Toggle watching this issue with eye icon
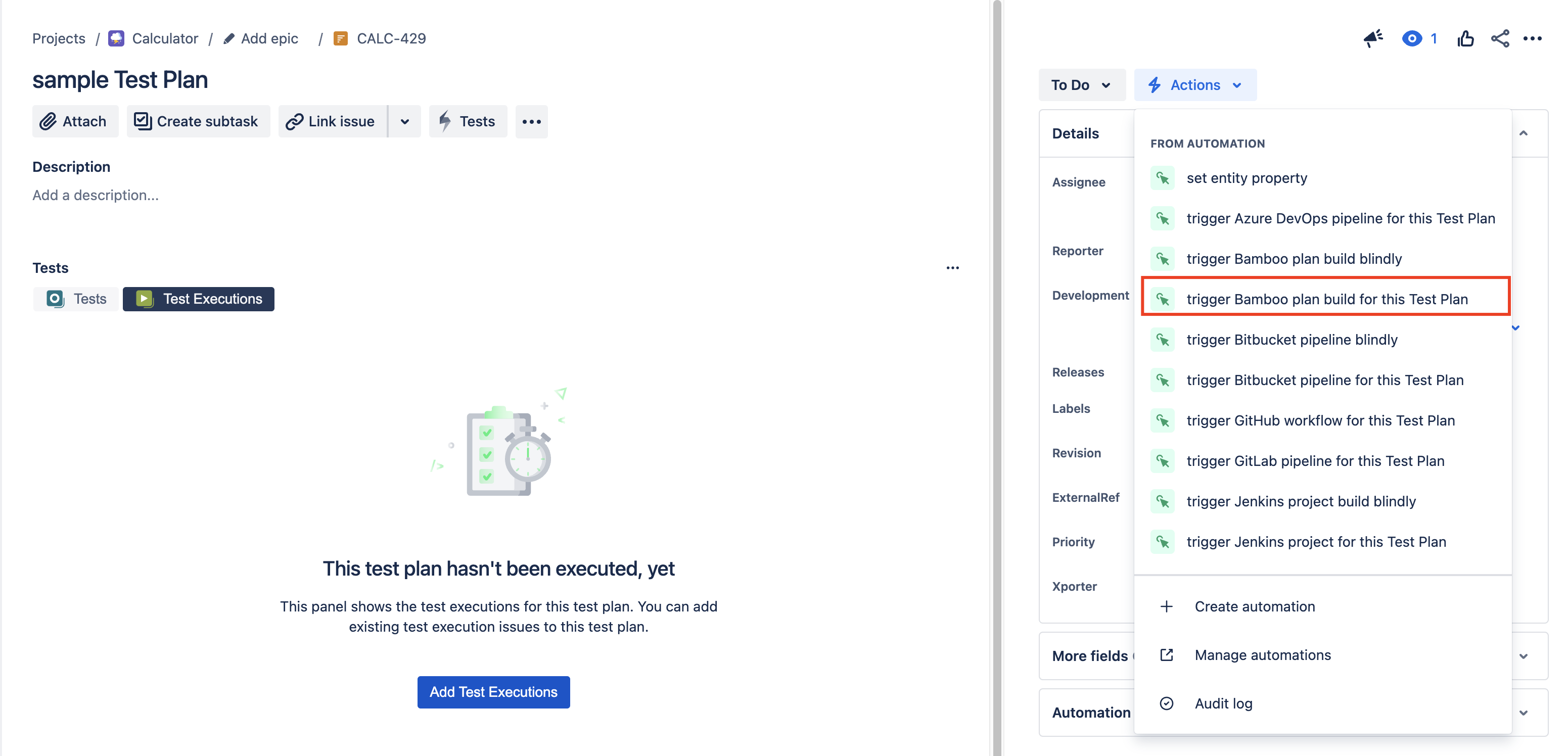This screenshot has height=756, width=1568. [x=1412, y=38]
